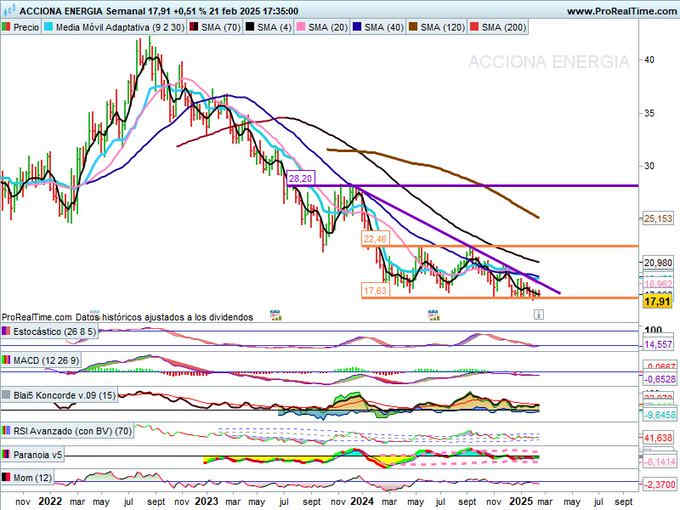Click the 'Datos históricos ajustados a los dividendos' note
The width and height of the screenshot is (680, 510).
164,317
